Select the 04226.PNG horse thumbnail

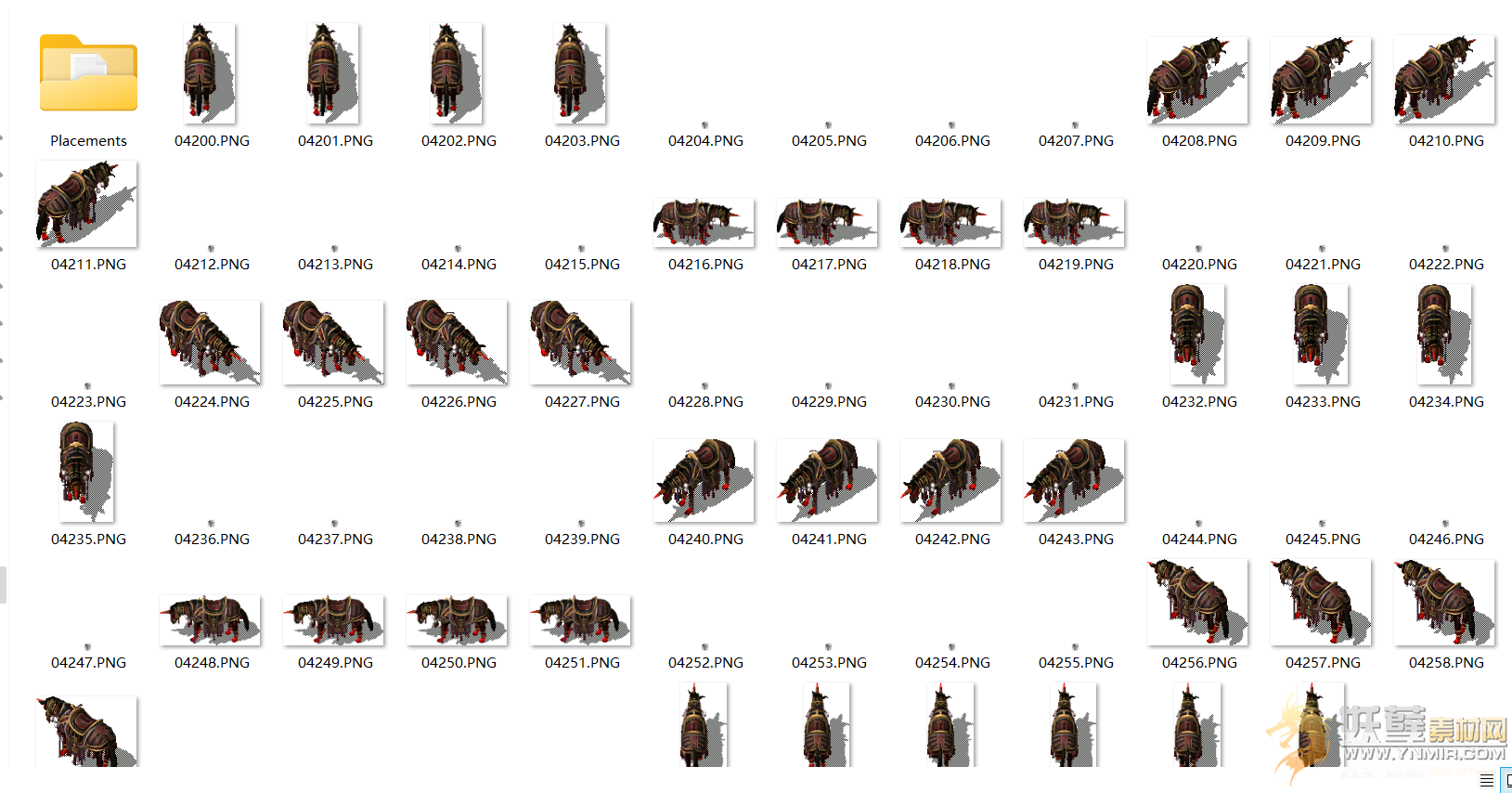pos(457,343)
